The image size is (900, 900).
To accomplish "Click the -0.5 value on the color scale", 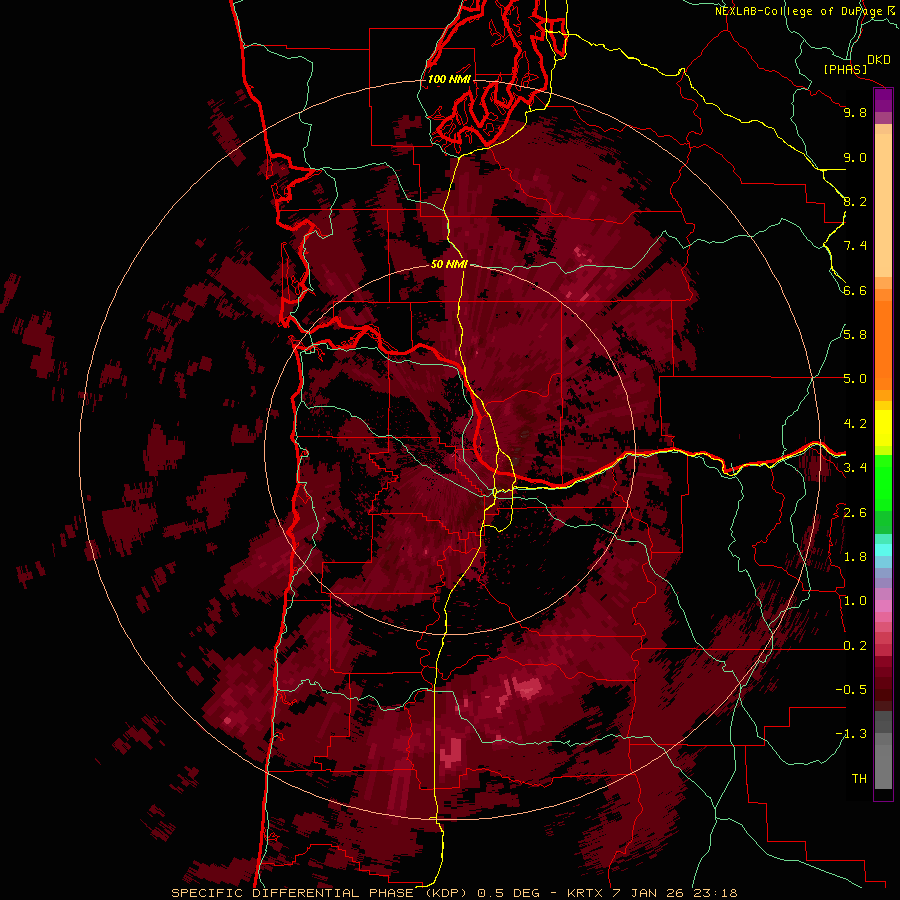I will (x=851, y=690).
